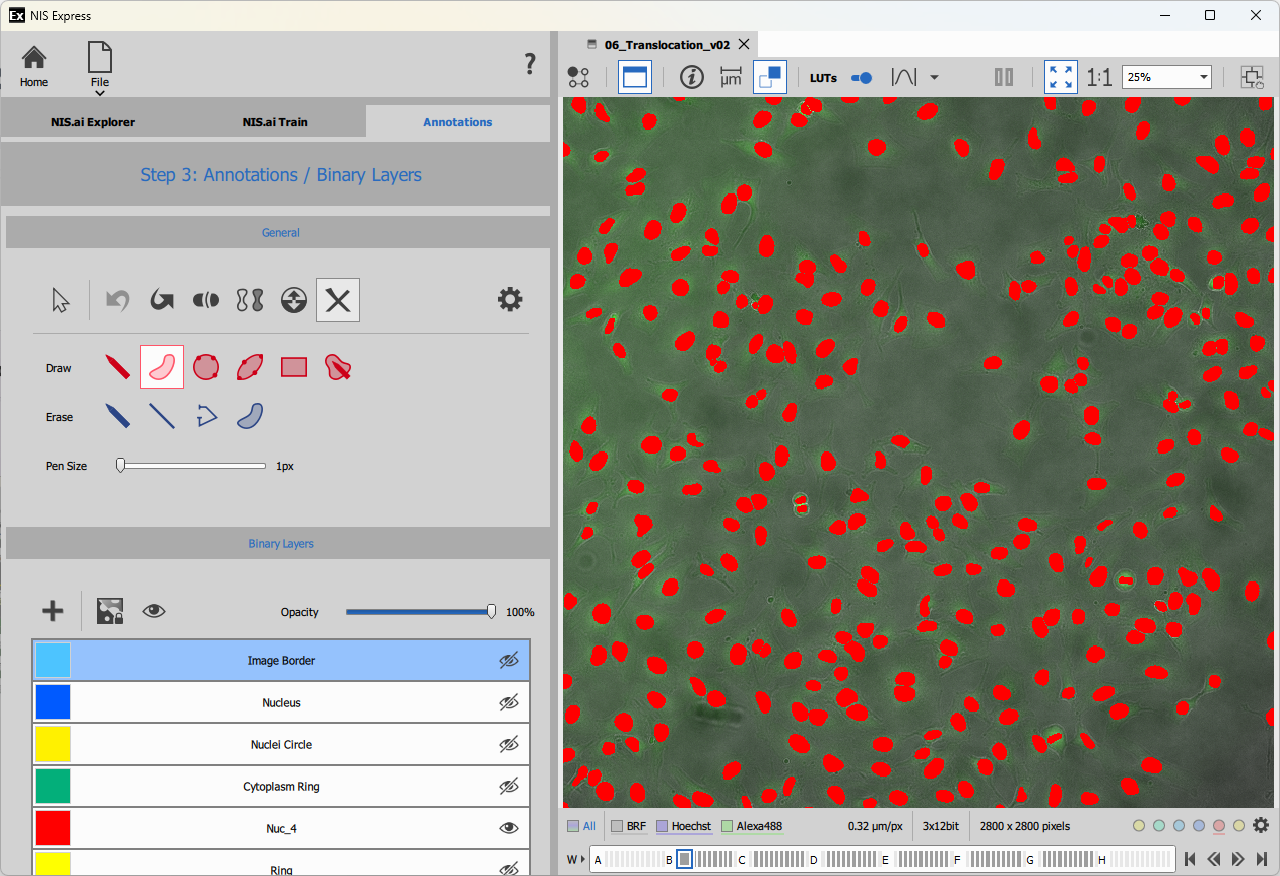The image size is (1280, 876).
Task: Click the Cytoplasm Ring green color swatch
Action: click(x=53, y=786)
